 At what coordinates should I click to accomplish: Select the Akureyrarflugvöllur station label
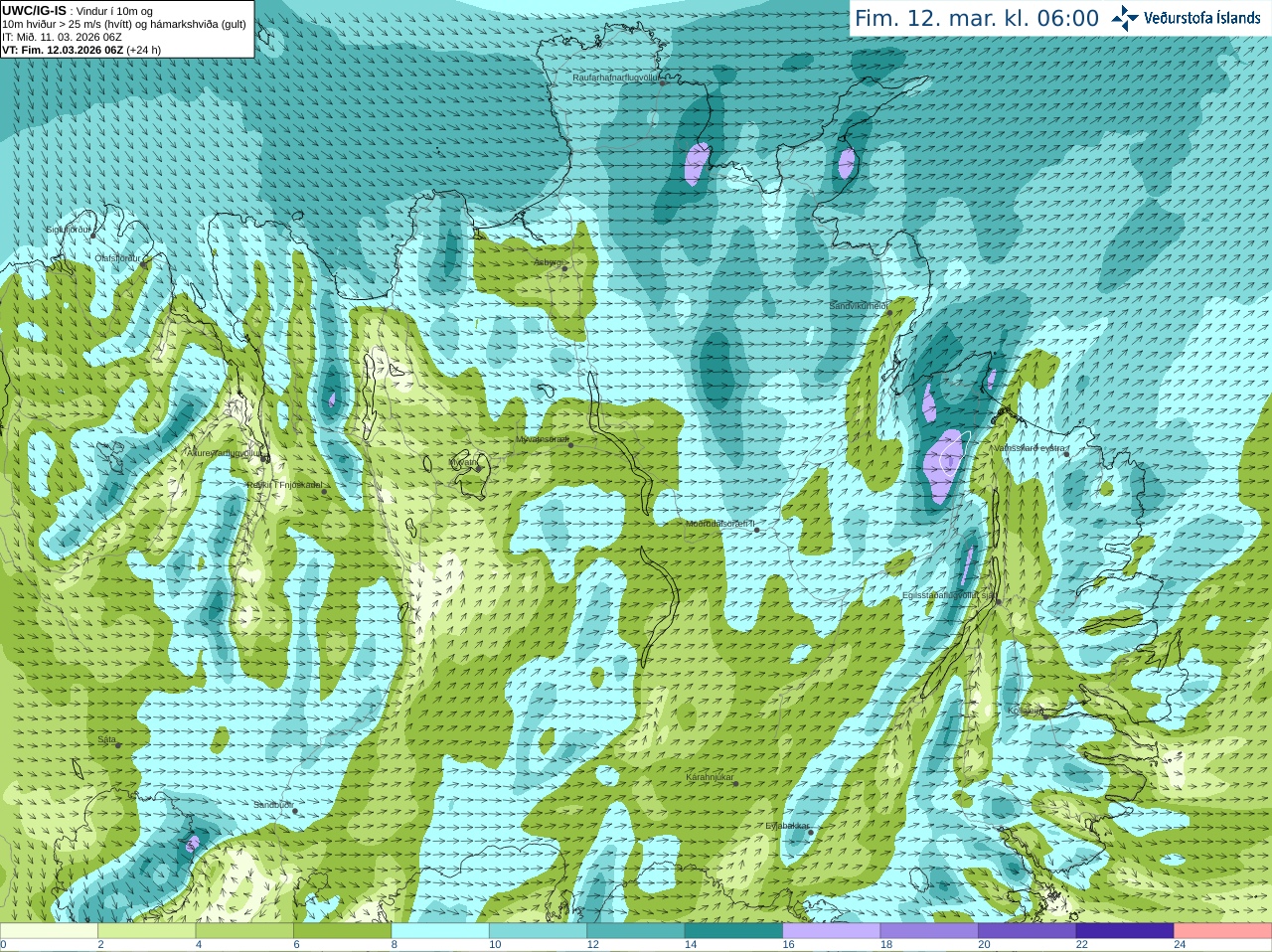tap(224, 453)
